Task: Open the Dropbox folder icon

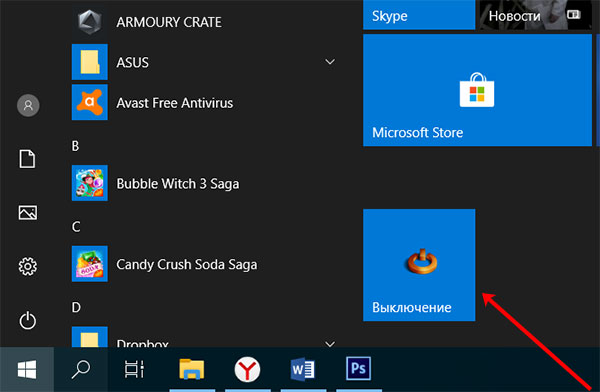Action: coord(90,337)
